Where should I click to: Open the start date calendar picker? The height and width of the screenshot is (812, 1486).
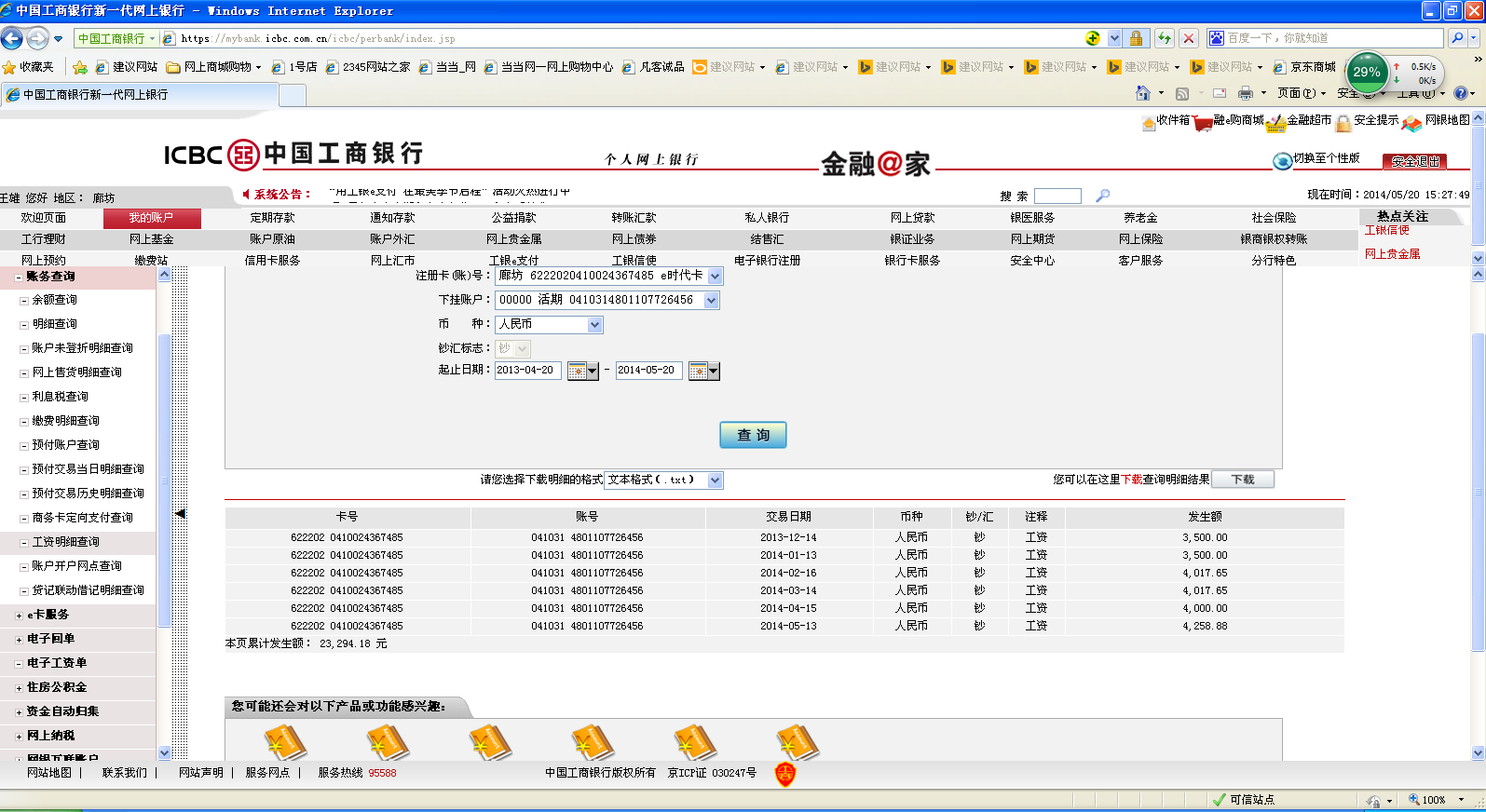tap(582, 372)
